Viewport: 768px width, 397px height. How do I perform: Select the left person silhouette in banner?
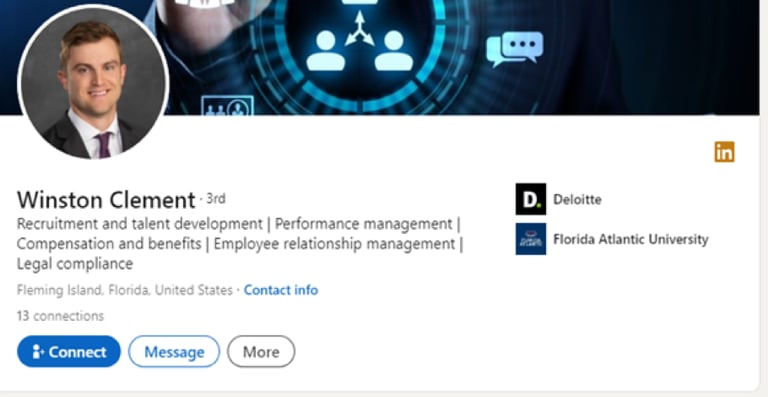coord(326,51)
